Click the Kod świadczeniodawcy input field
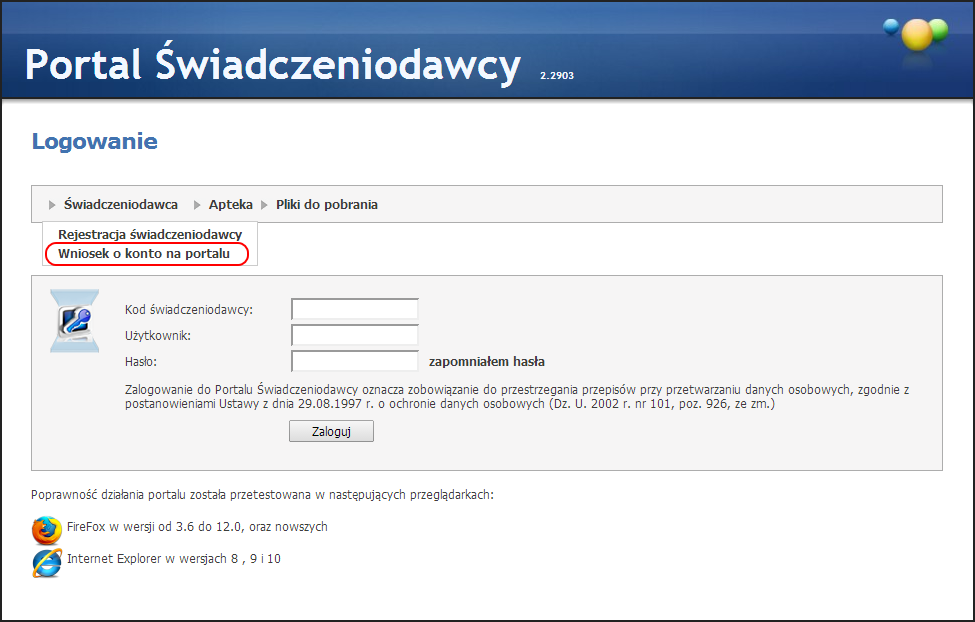This screenshot has width=975, height=622. point(354,309)
